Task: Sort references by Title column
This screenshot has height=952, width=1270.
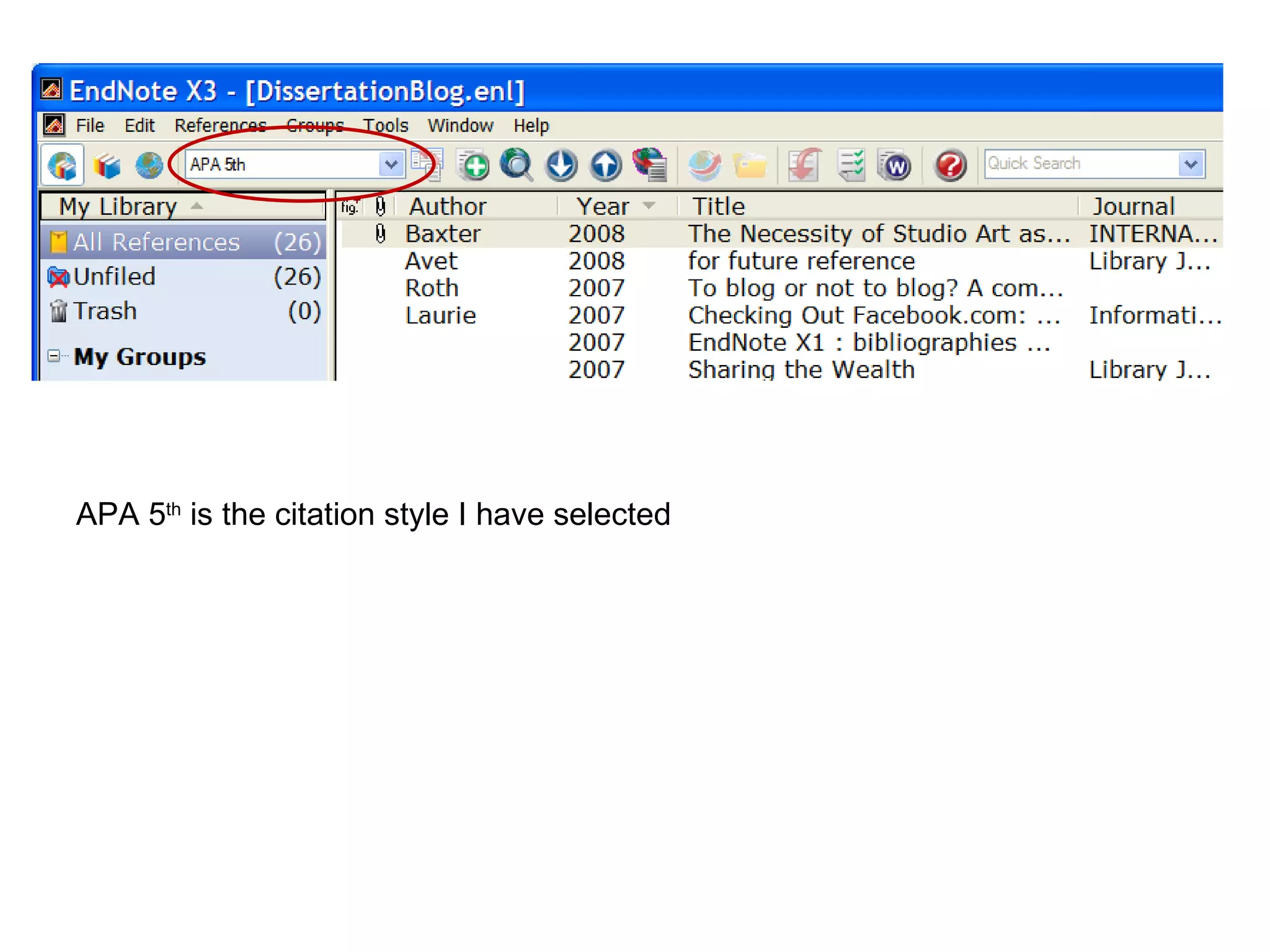Action: (x=878, y=206)
